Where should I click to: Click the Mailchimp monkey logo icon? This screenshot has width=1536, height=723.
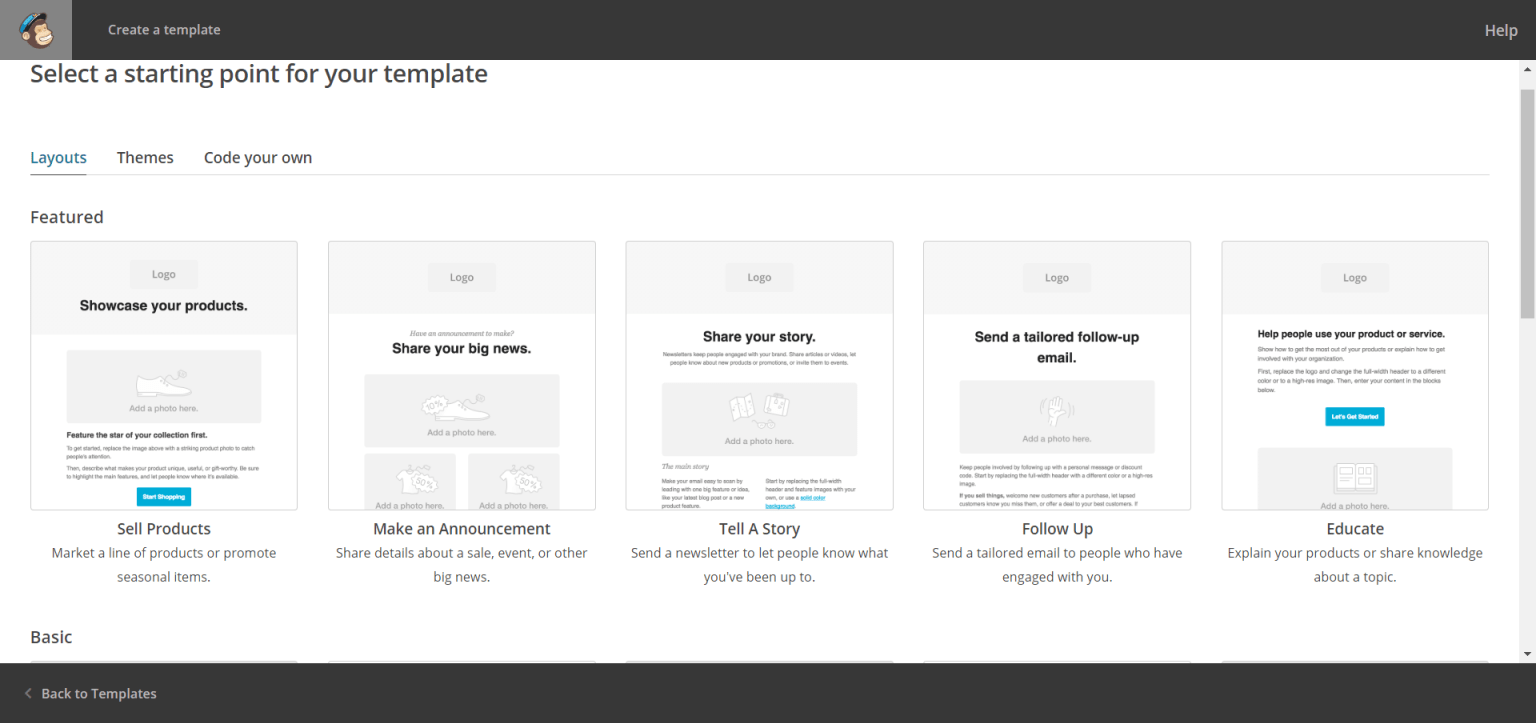coord(36,30)
